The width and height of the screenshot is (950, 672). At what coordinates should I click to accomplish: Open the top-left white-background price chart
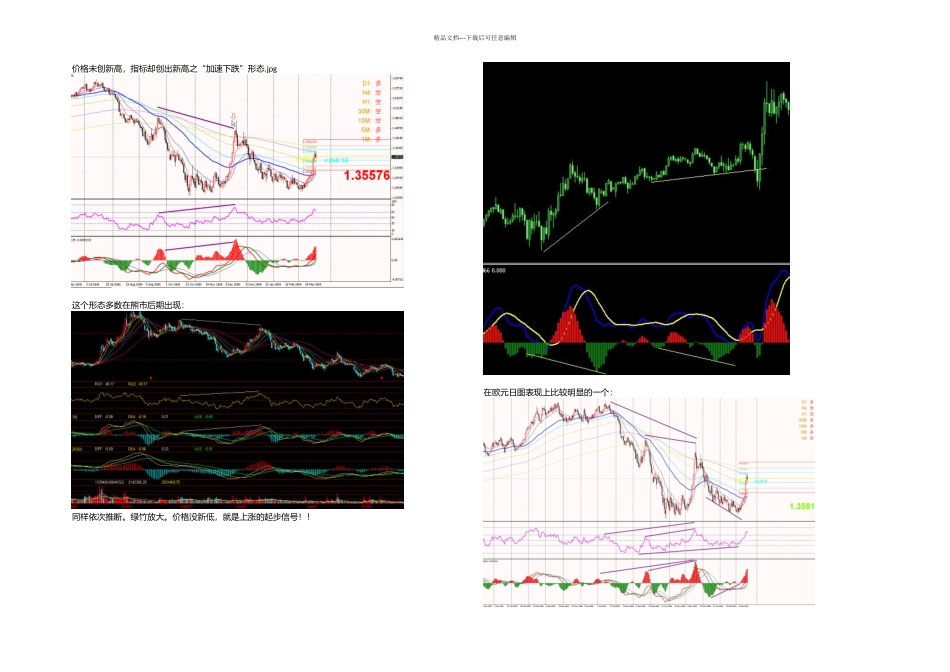238,181
